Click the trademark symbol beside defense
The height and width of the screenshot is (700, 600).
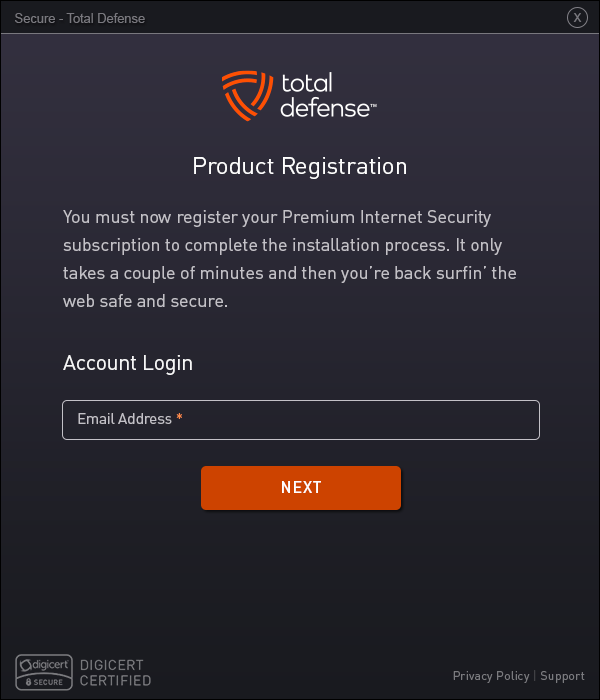pos(374,106)
